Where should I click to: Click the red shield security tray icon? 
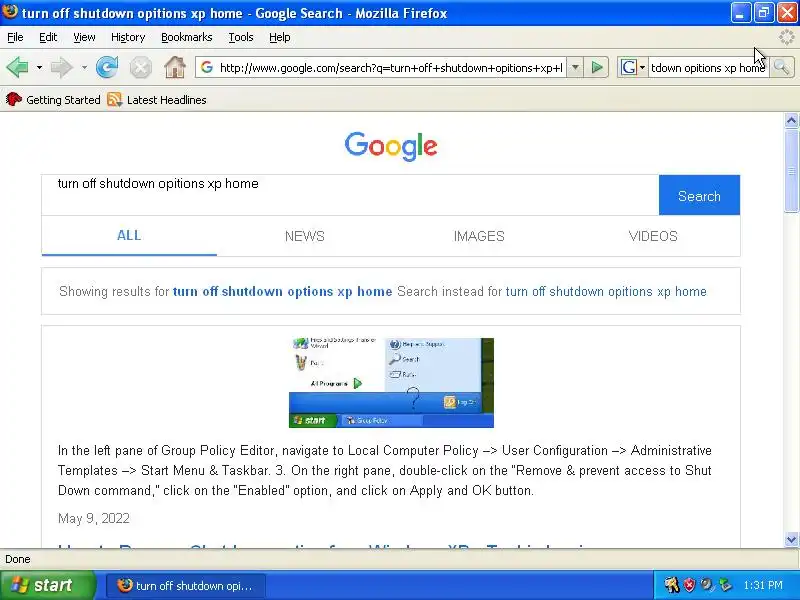coord(689,585)
